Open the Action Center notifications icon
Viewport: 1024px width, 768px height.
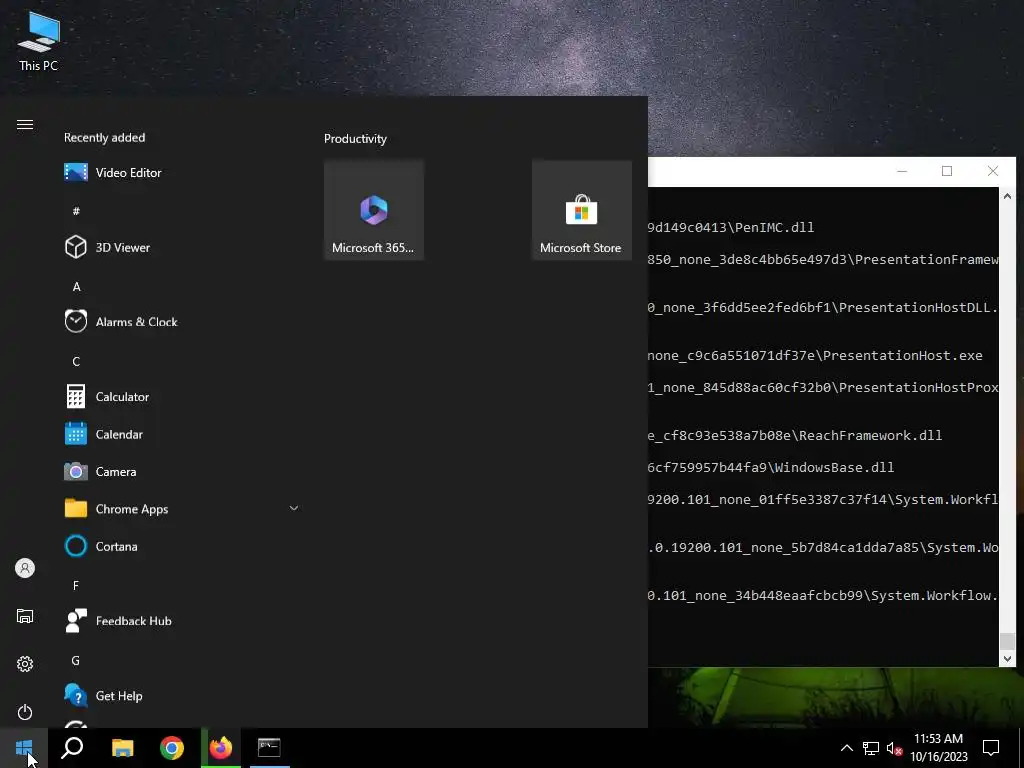pyautogui.click(x=991, y=748)
